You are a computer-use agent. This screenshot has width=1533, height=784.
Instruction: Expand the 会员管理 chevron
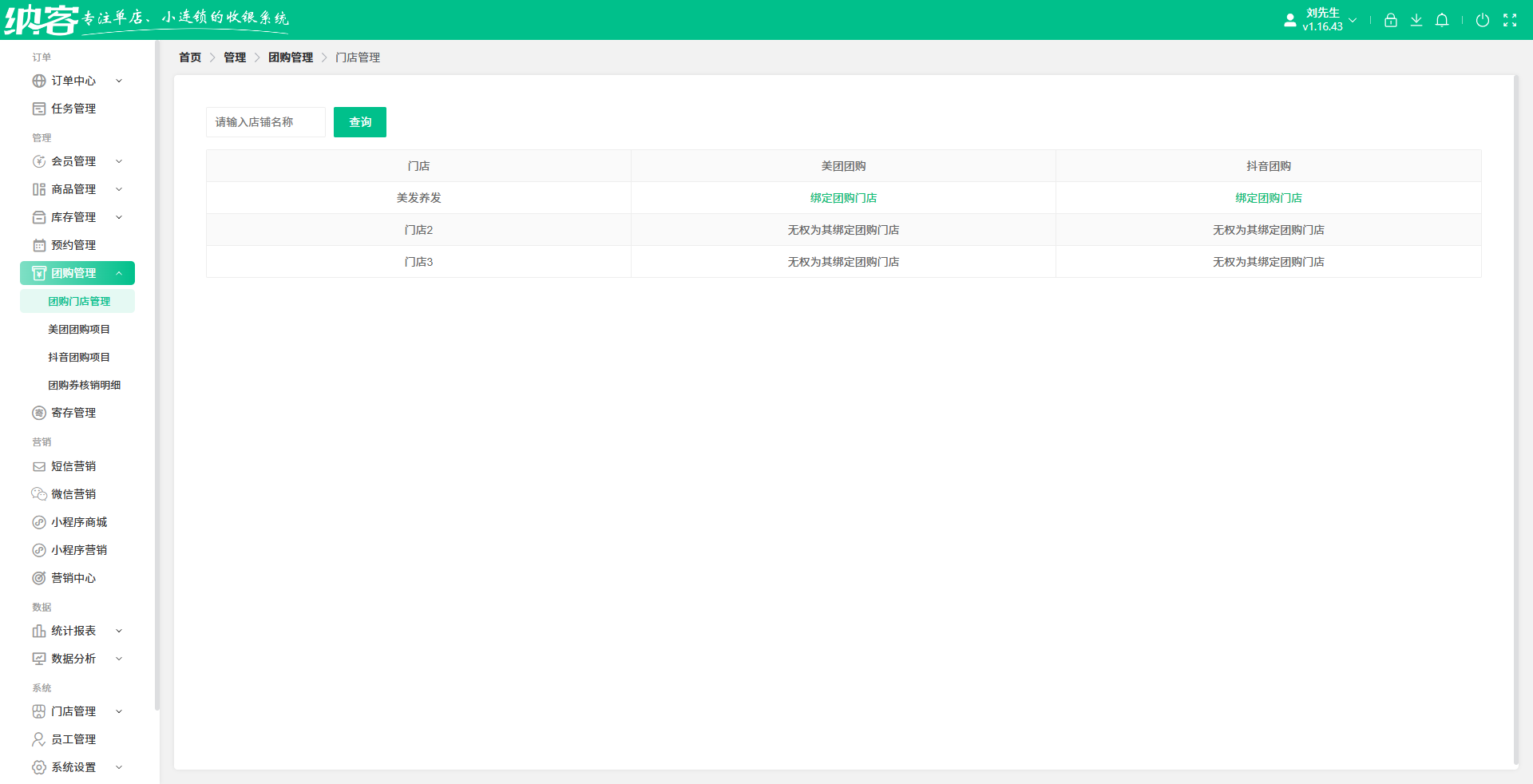click(x=119, y=161)
